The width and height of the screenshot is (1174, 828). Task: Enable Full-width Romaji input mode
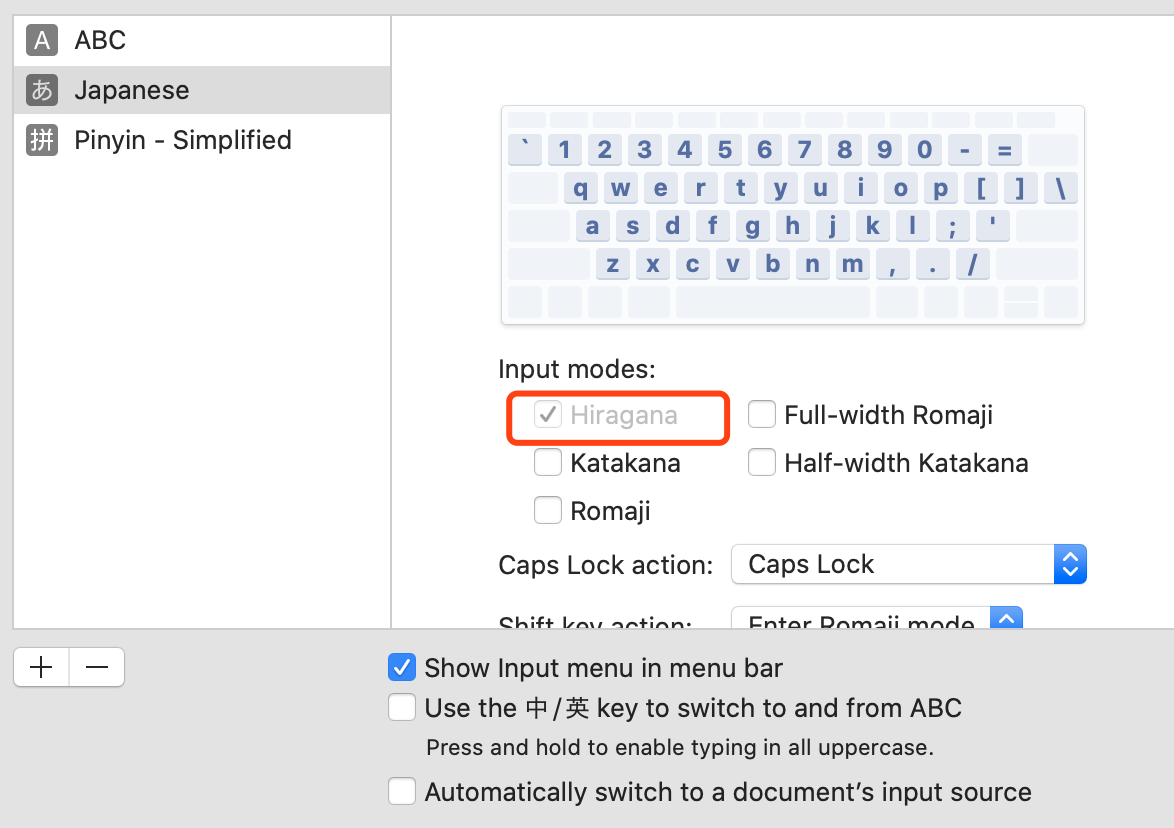coord(762,415)
